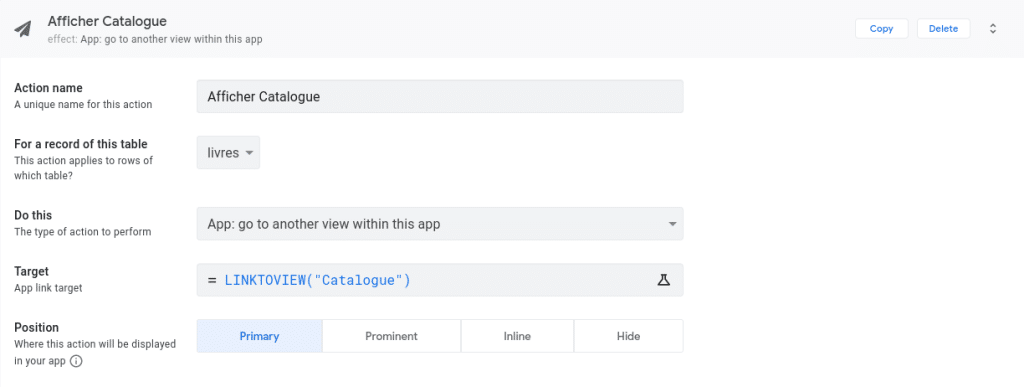Click the unique name helper text
Viewport: 1024px width, 387px height.
coord(83,104)
